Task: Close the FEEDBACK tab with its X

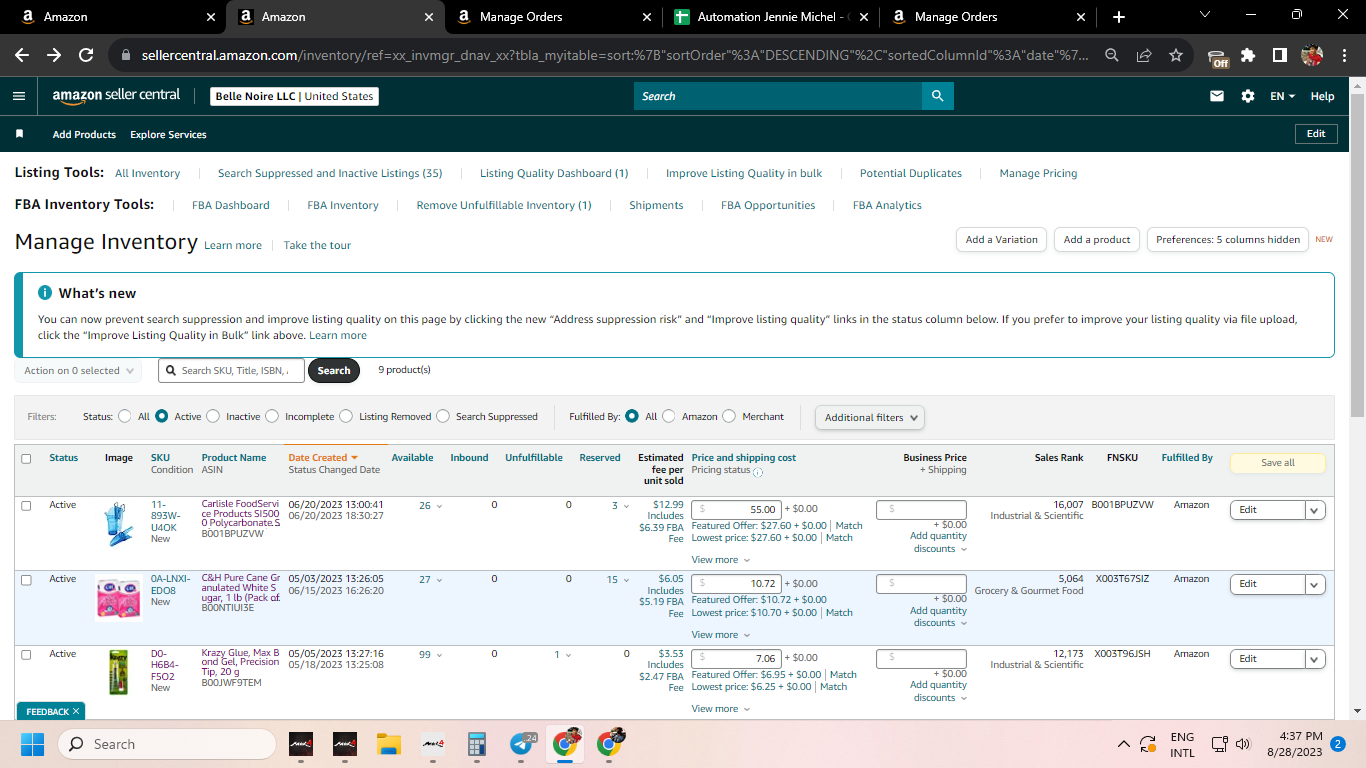Action: [x=76, y=711]
